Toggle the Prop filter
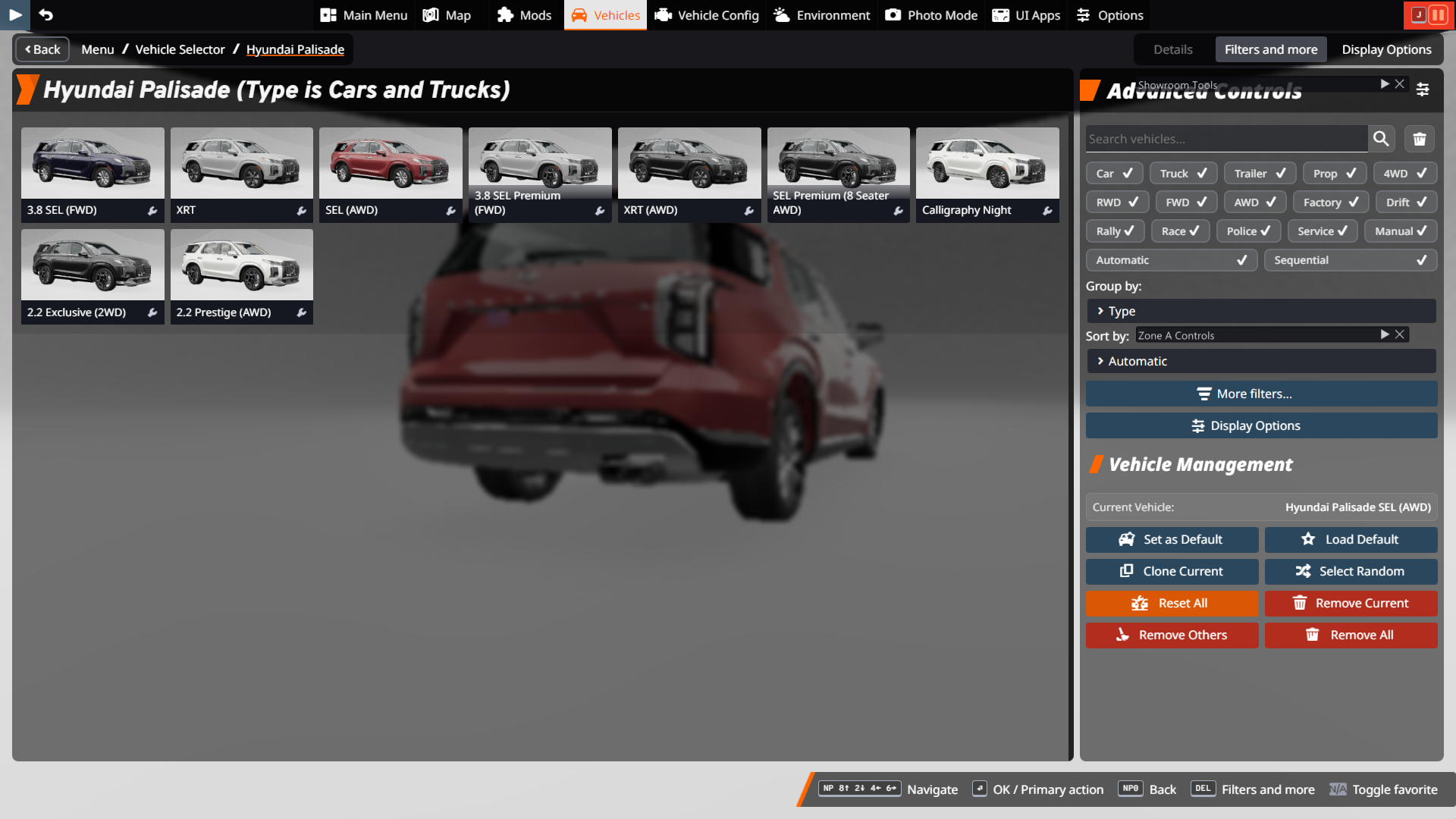Image resolution: width=1456 pixels, height=819 pixels. point(1335,174)
